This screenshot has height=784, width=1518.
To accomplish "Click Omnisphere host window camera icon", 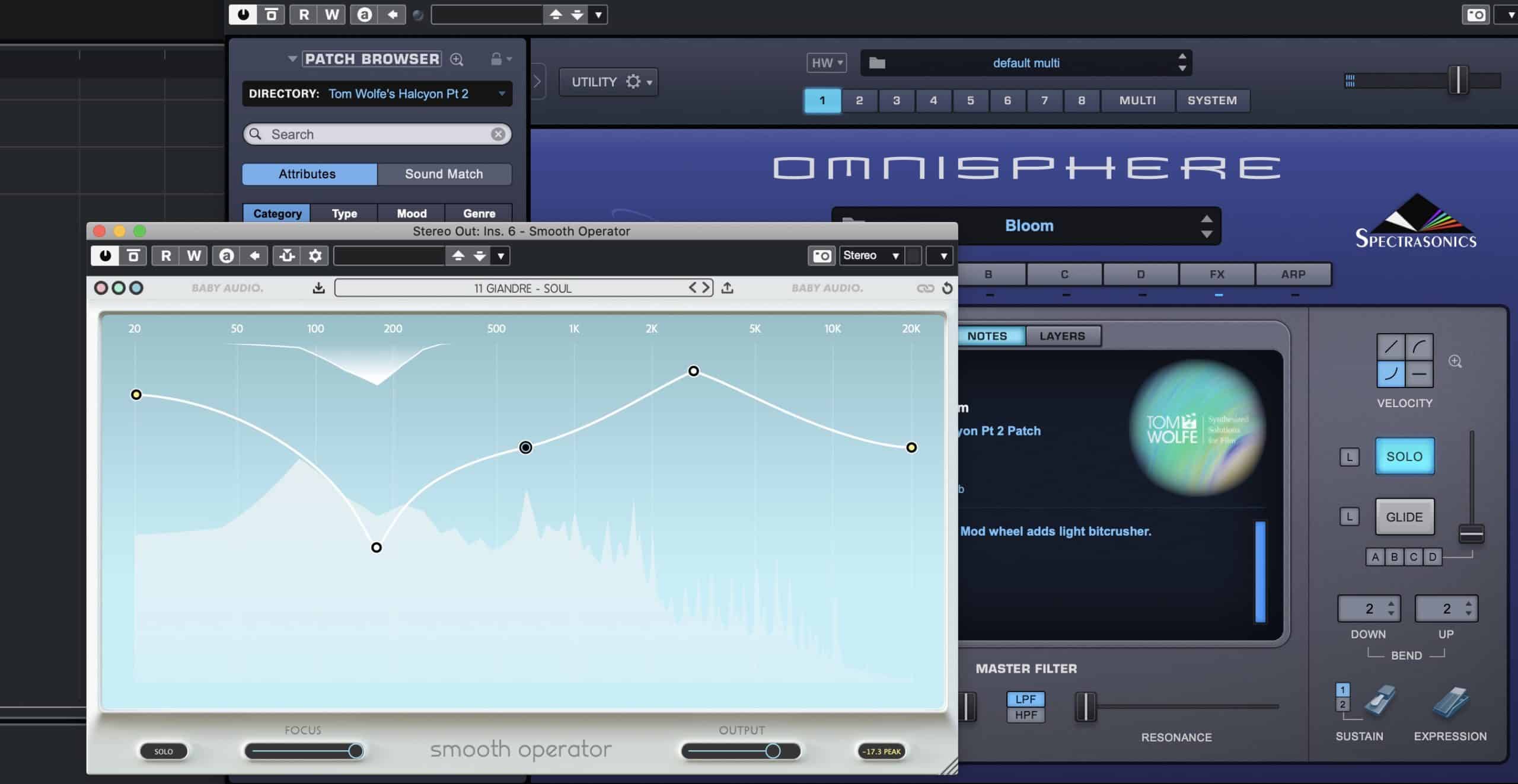I will (x=1476, y=15).
